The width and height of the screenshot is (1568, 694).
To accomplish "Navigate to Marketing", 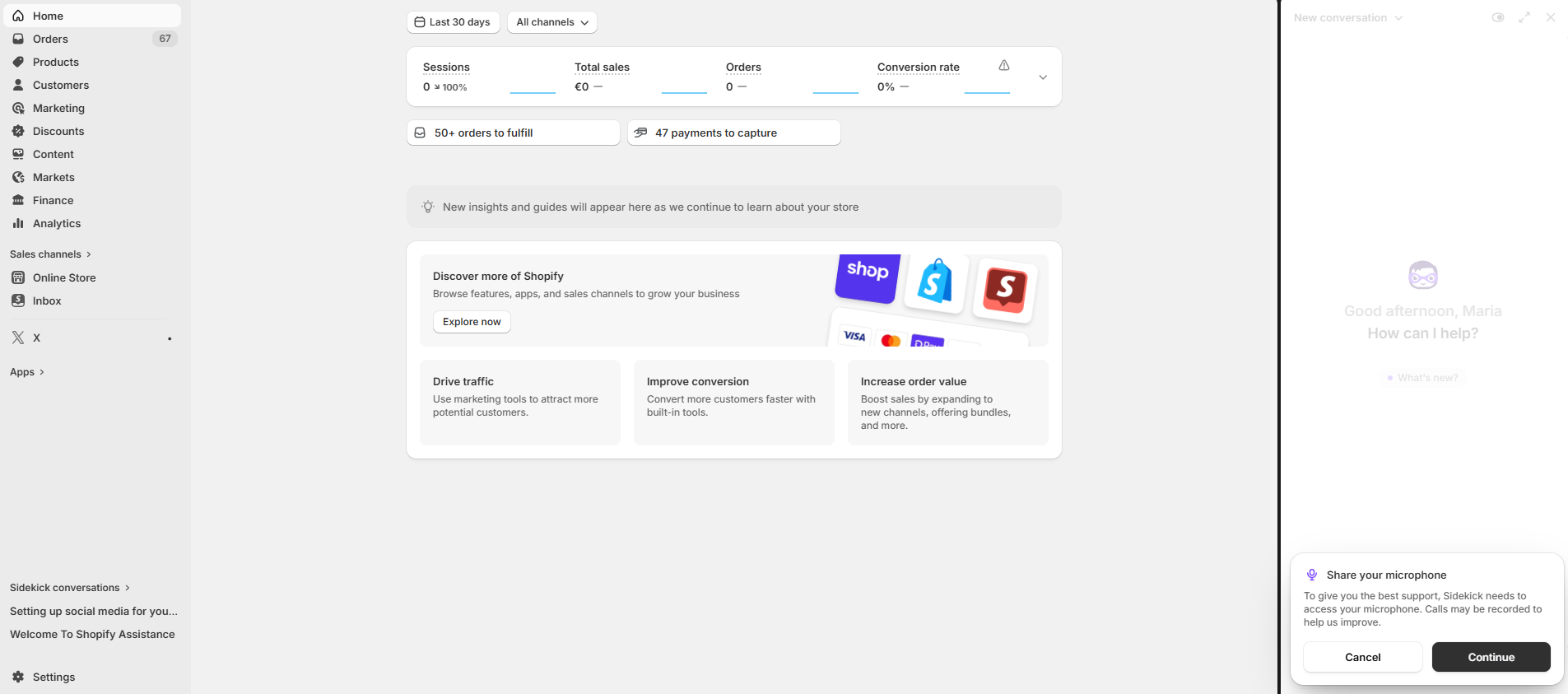I will coord(92,108).
